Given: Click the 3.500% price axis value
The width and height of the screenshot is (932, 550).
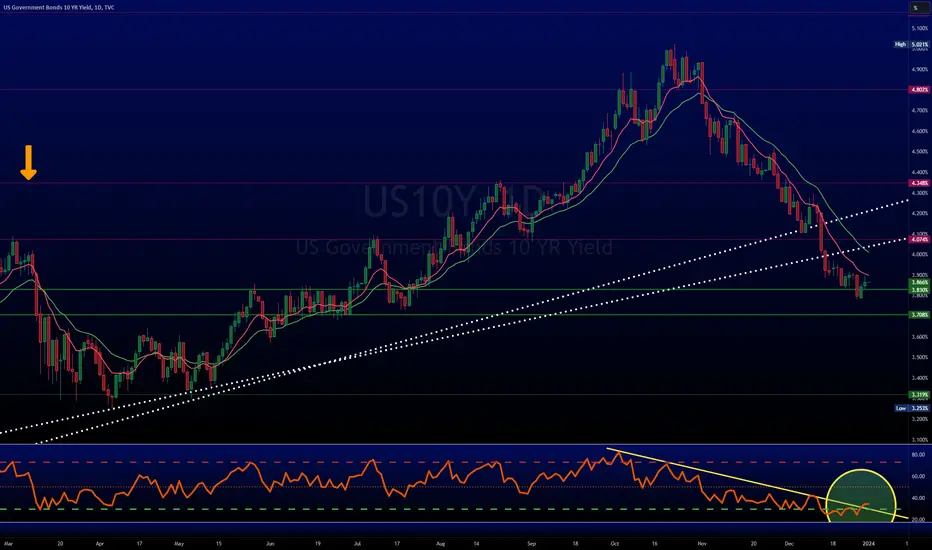Looking at the screenshot, I should [920, 357].
